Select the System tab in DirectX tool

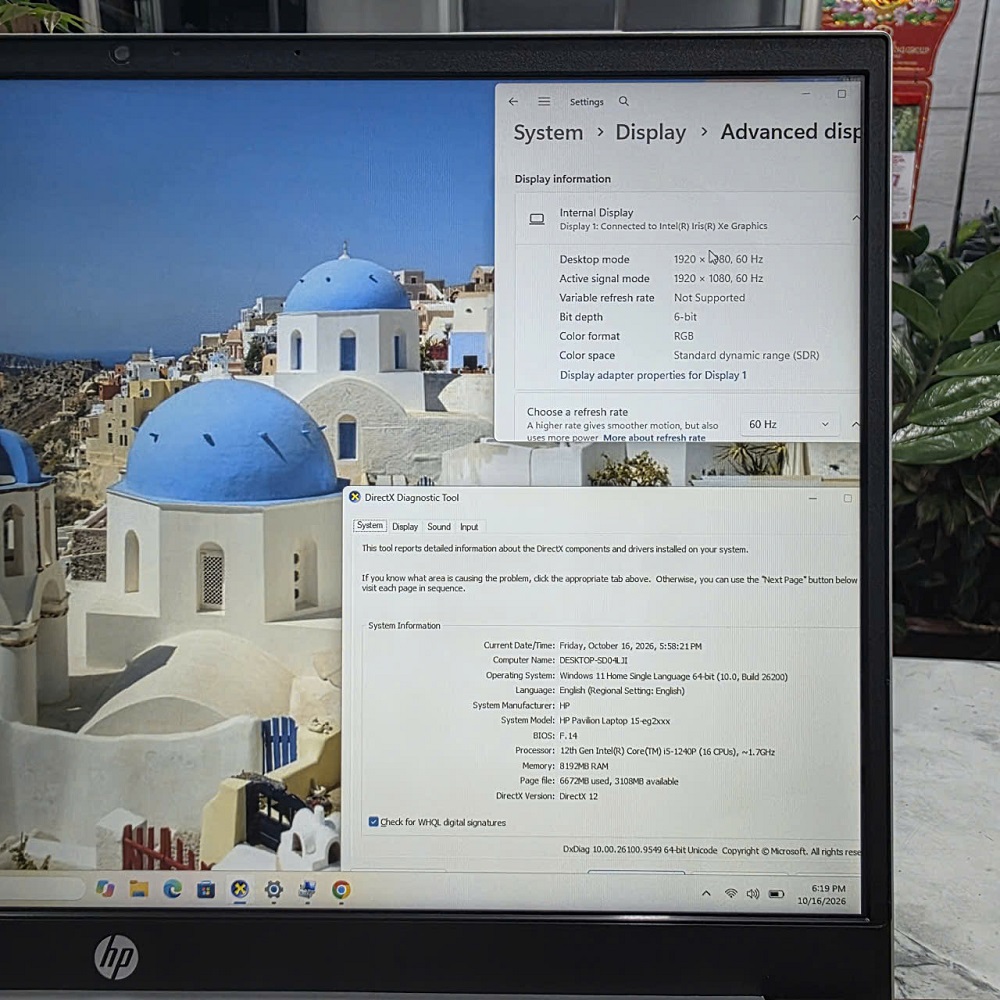370,526
